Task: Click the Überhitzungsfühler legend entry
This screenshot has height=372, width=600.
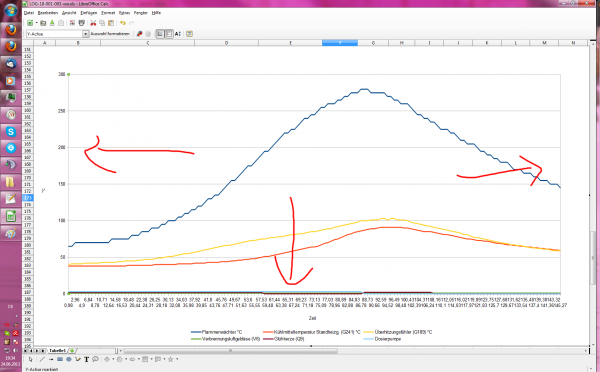Action: click(398, 332)
